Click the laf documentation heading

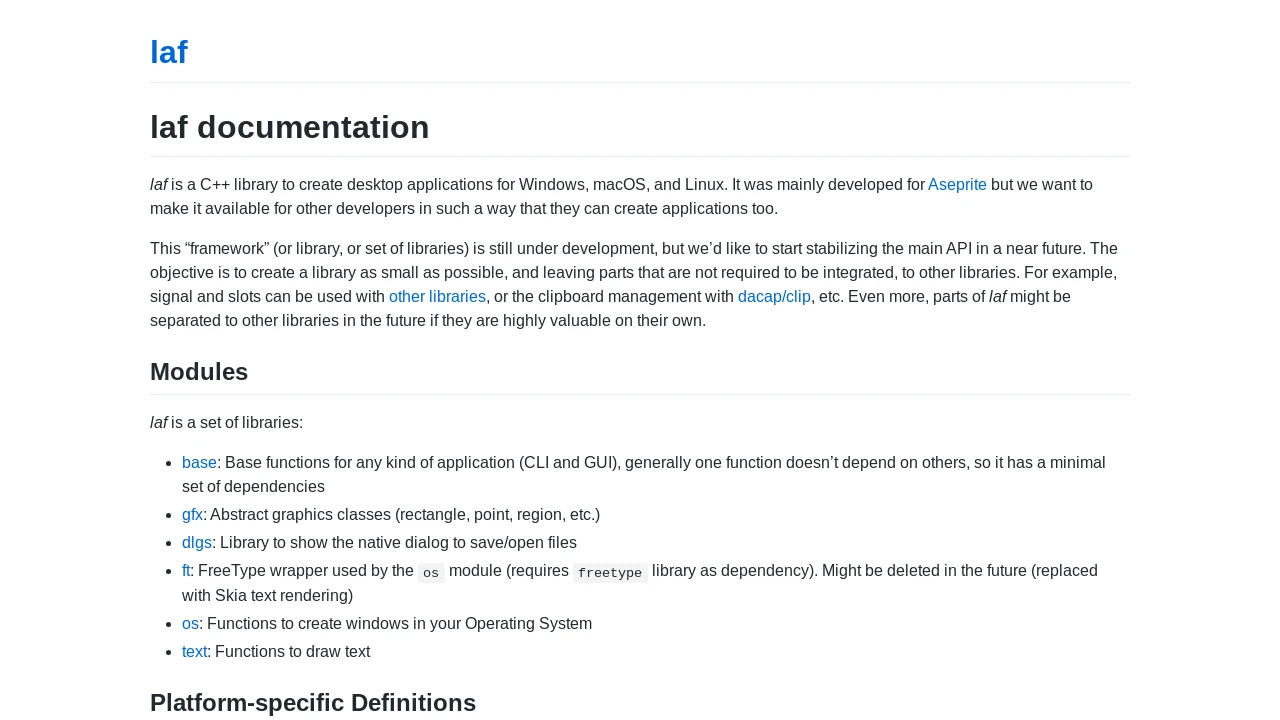(290, 127)
